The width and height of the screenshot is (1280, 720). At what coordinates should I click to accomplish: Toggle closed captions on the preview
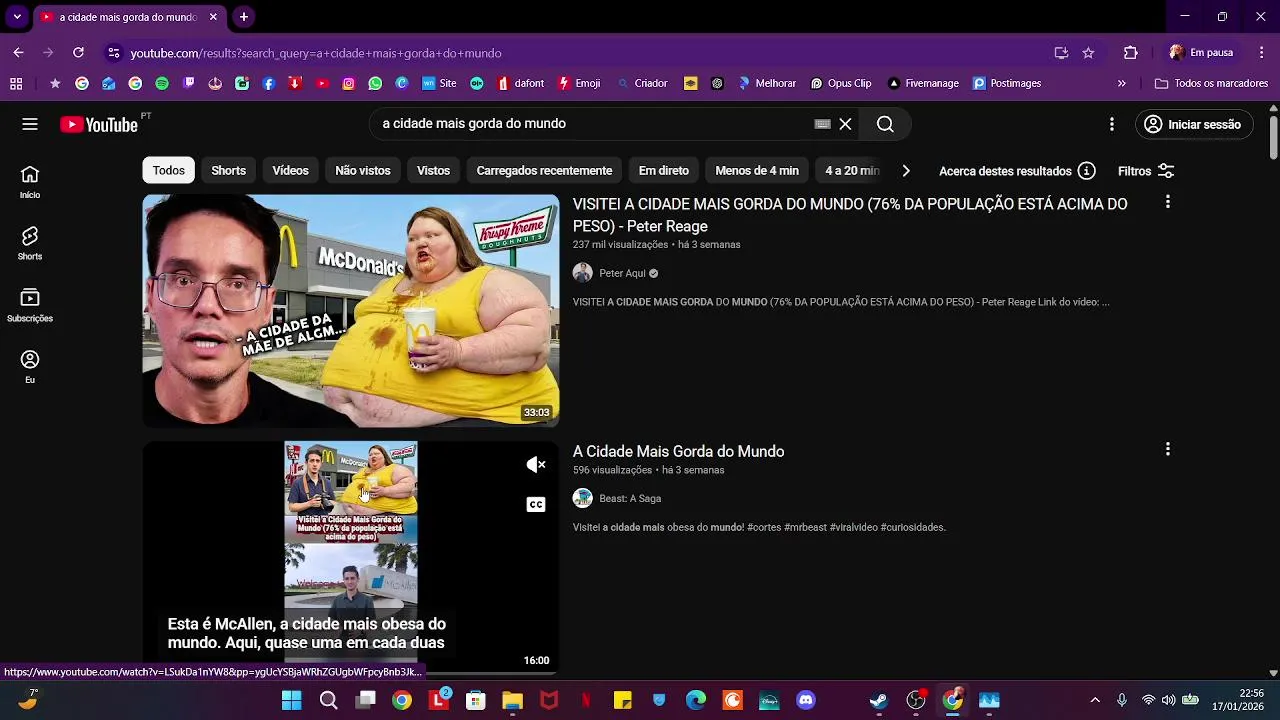[536, 504]
